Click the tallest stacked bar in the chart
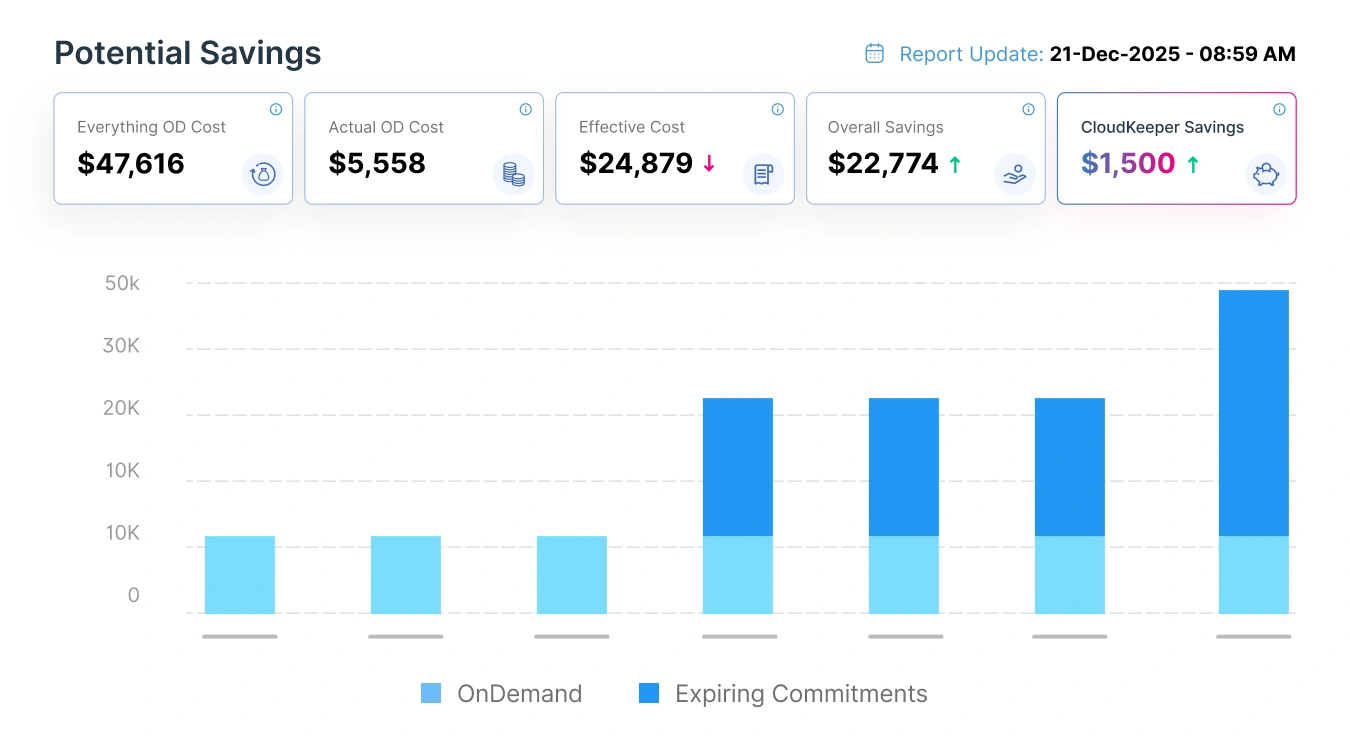The image size is (1350, 740). click(1253, 450)
